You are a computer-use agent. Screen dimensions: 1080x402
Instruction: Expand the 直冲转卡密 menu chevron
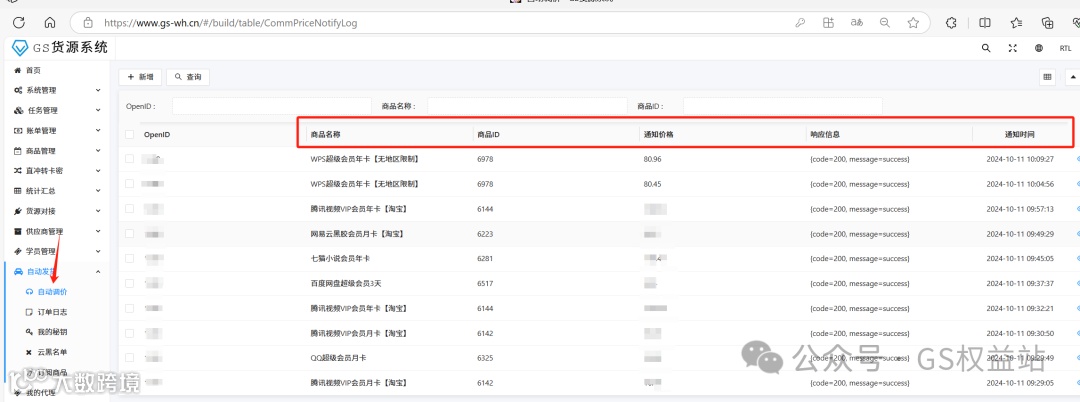(x=98, y=171)
